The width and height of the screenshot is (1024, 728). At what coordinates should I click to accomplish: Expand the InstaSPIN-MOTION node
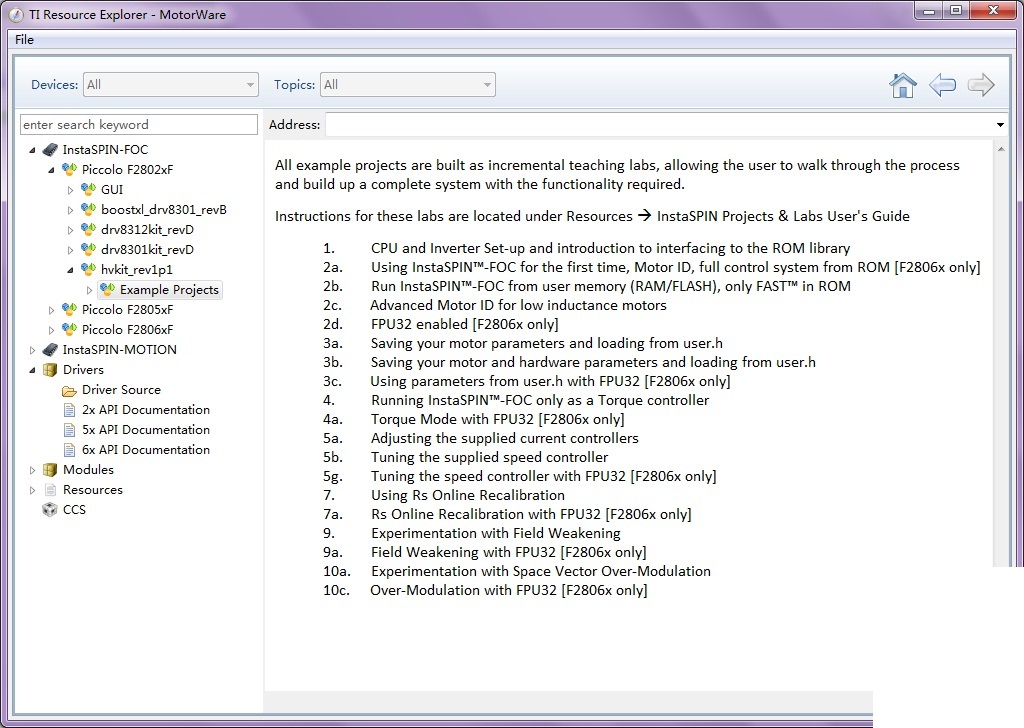[32, 350]
